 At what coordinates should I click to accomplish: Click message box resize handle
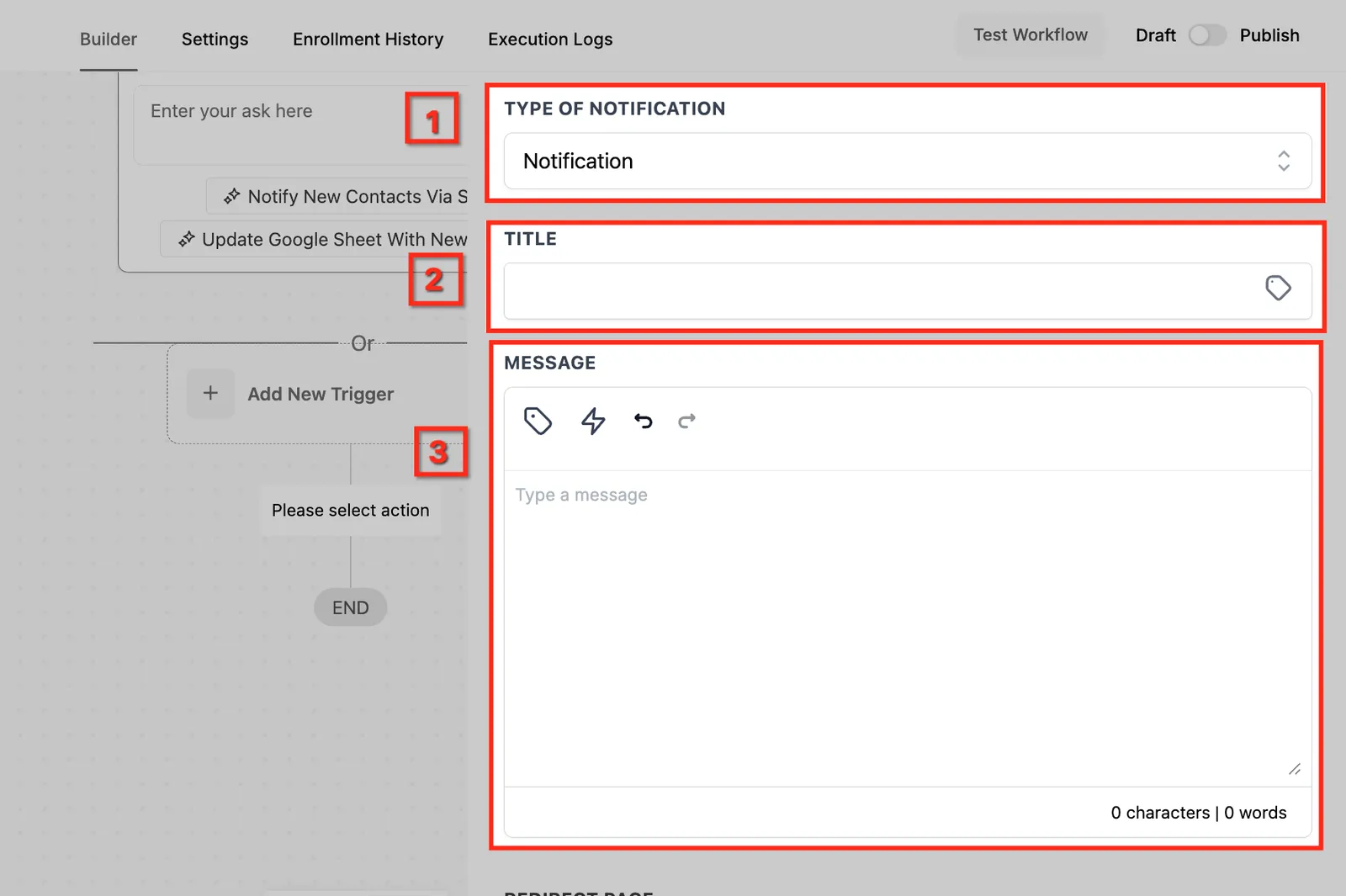click(1295, 769)
